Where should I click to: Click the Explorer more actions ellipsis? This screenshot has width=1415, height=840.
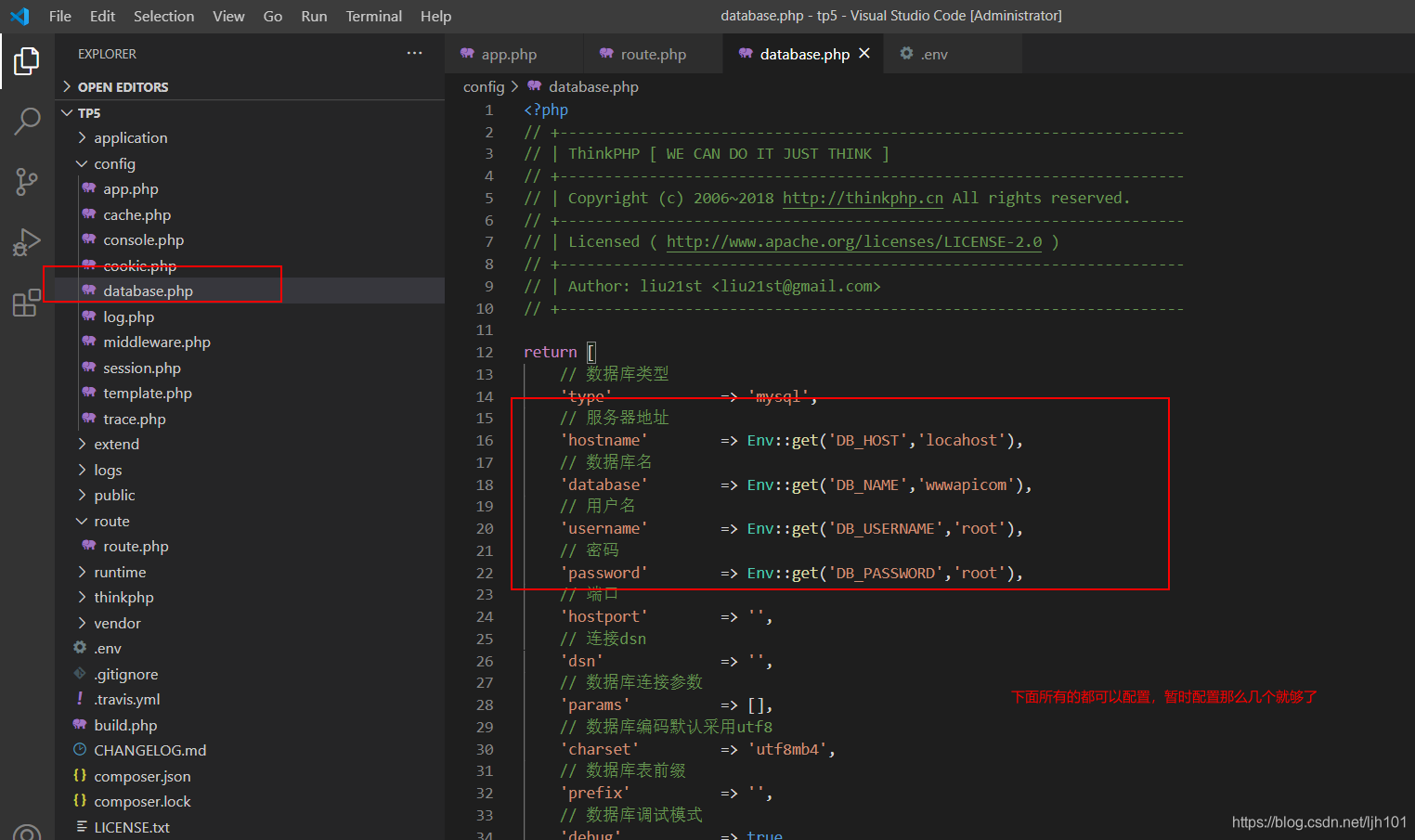(x=414, y=53)
